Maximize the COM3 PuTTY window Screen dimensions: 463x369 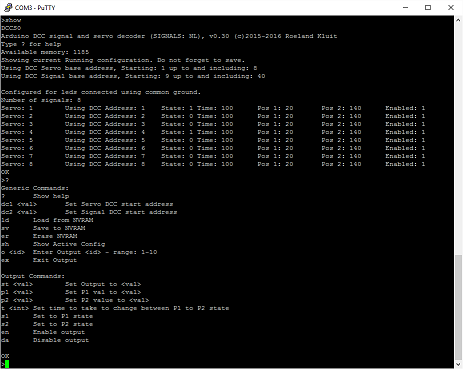pyautogui.click(x=428, y=7)
